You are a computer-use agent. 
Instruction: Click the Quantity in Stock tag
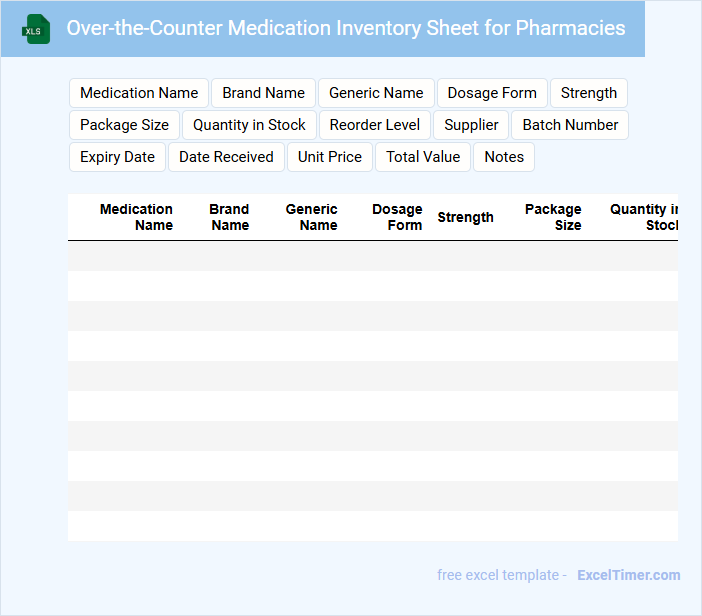pos(249,125)
